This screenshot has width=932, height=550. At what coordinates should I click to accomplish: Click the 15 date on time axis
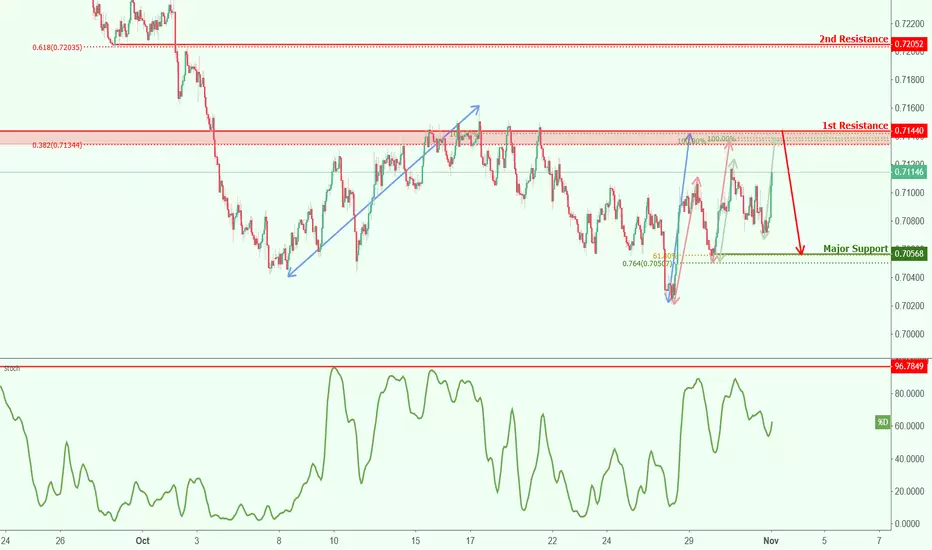click(x=415, y=540)
